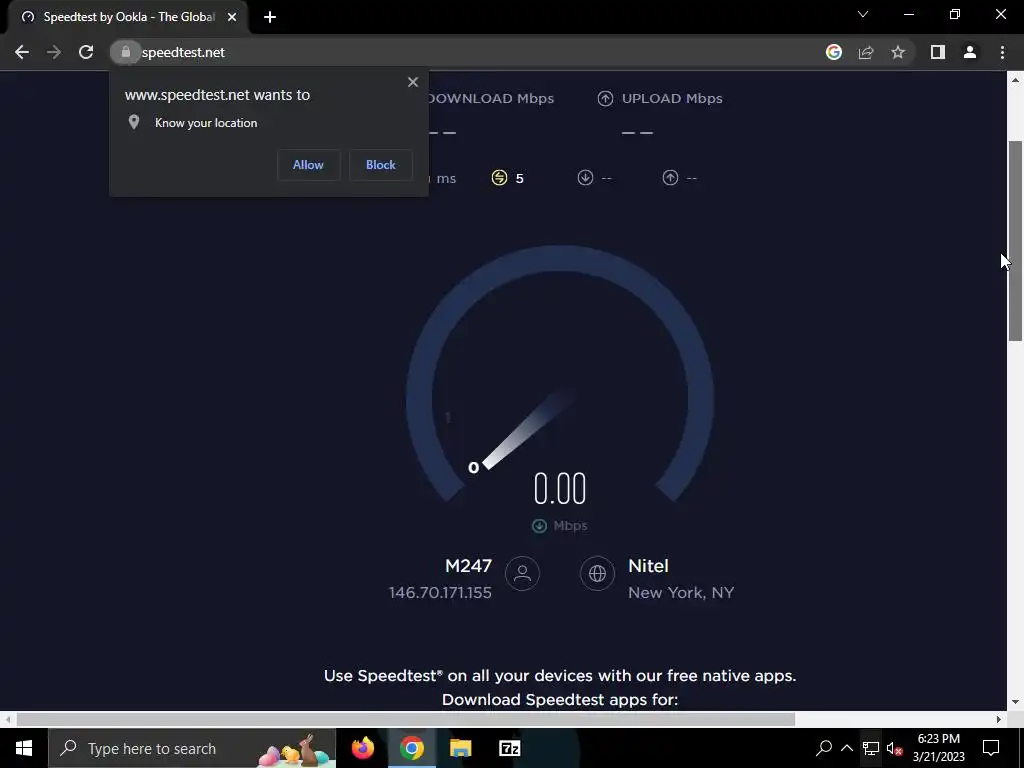Screen dimensions: 1024x768
Task: Open the Chrome profile menu
Action: click(970, 52)
